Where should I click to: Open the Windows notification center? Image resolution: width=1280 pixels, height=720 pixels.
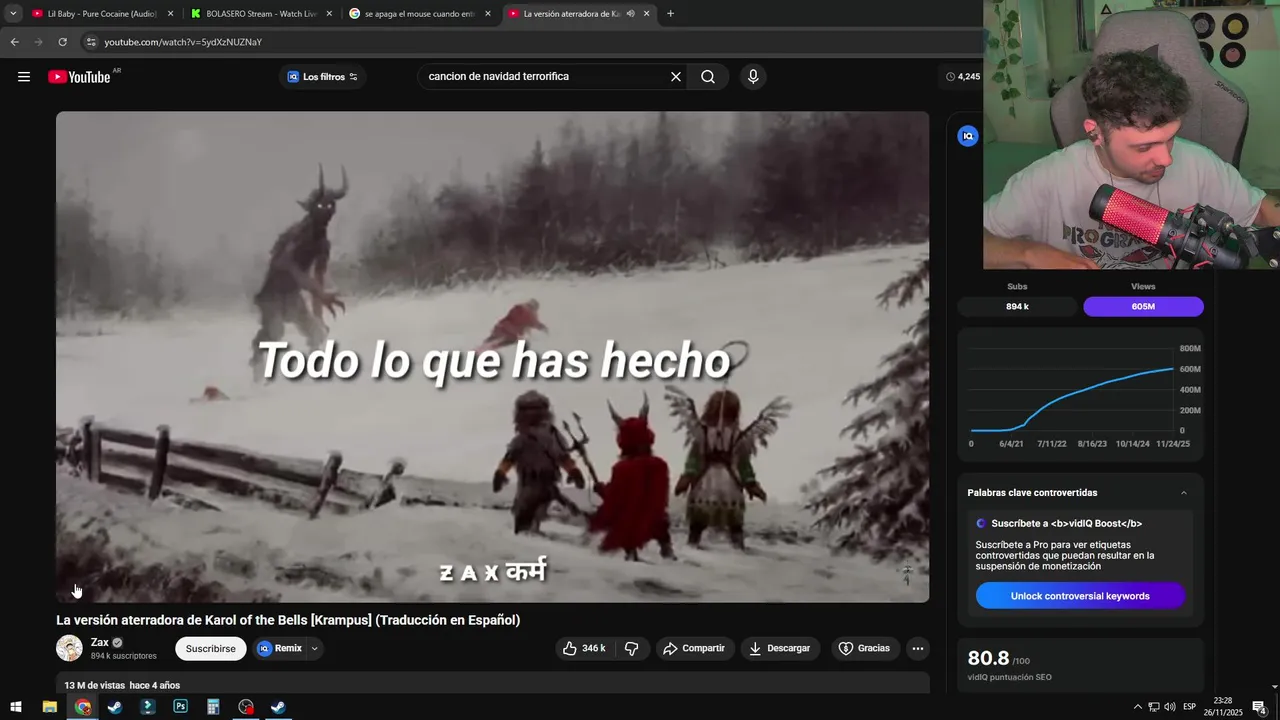coord(1260,707)
